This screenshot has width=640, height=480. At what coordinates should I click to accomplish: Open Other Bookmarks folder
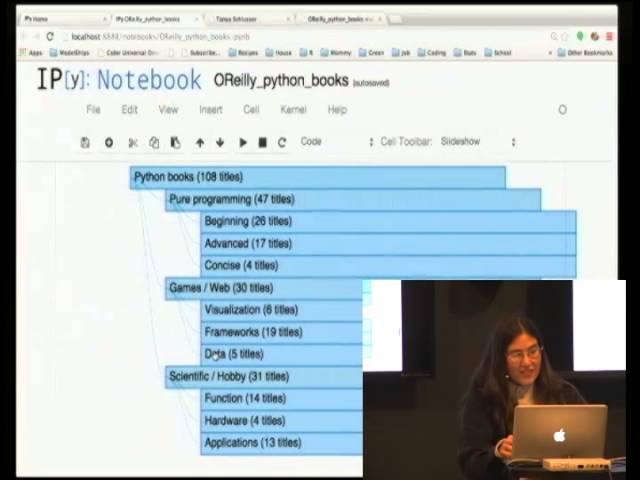point(585,53)
